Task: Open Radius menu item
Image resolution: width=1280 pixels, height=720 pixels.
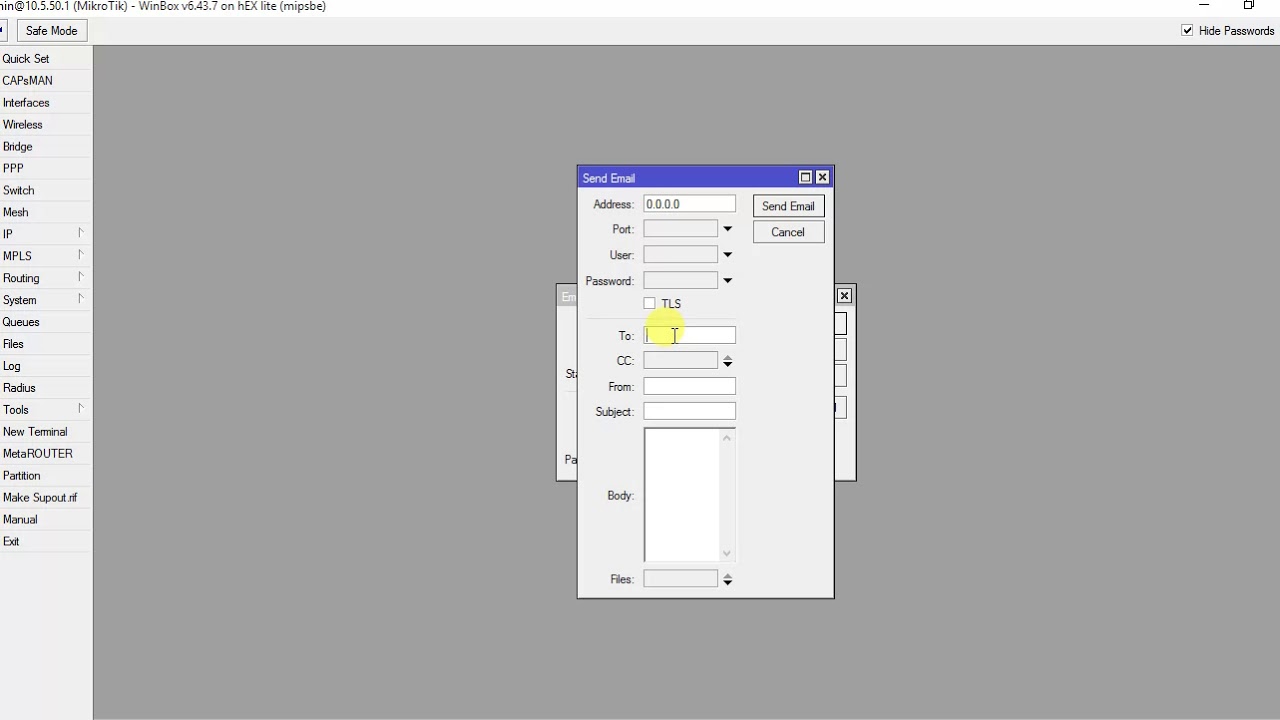Action: pos(19,388)
